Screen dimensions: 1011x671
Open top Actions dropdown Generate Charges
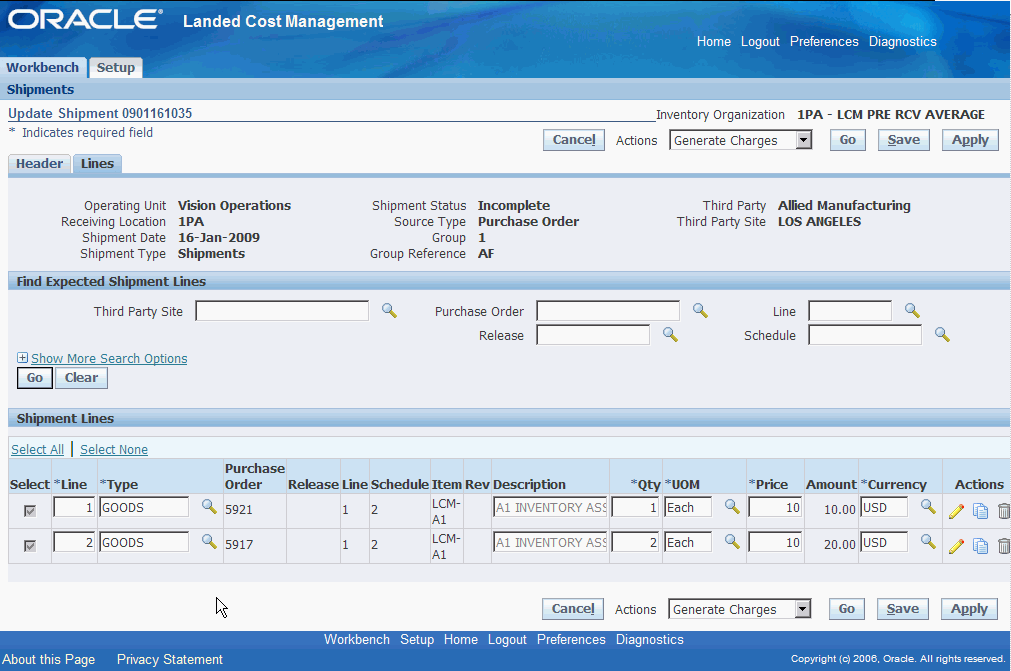pyautogui.click(x=740, y=140)
